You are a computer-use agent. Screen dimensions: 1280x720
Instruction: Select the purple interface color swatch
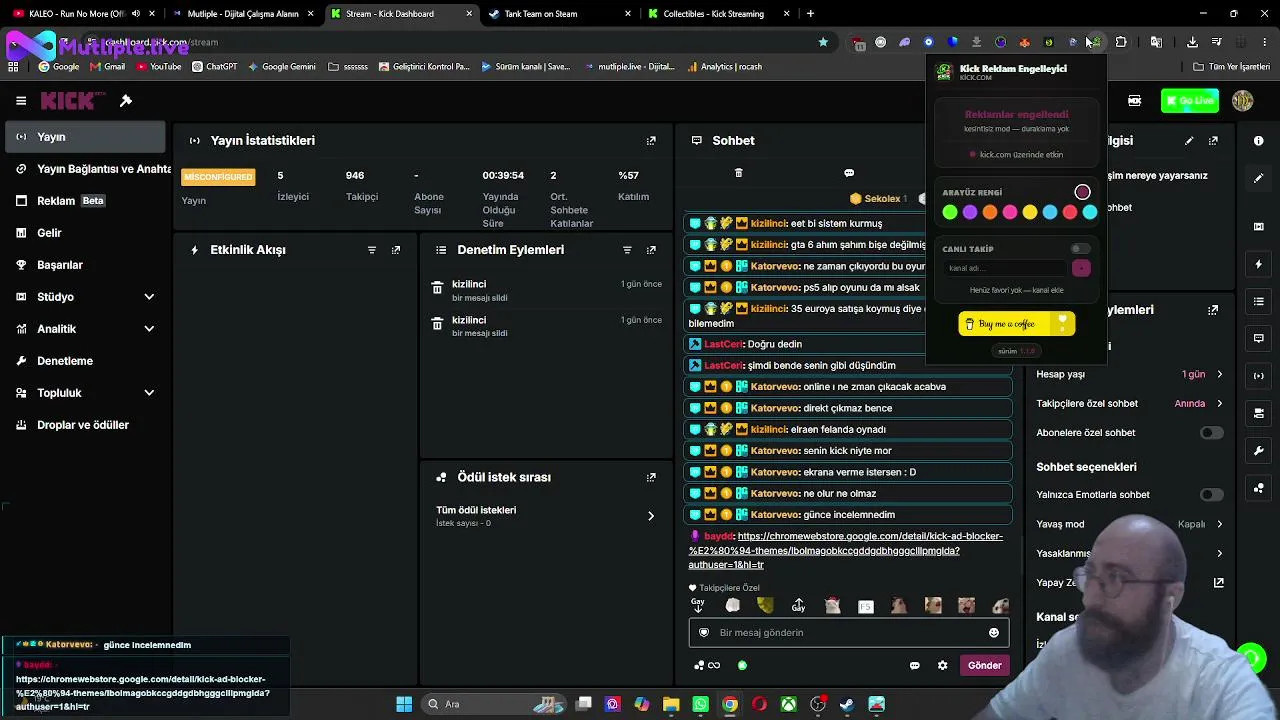coord(970,212)
